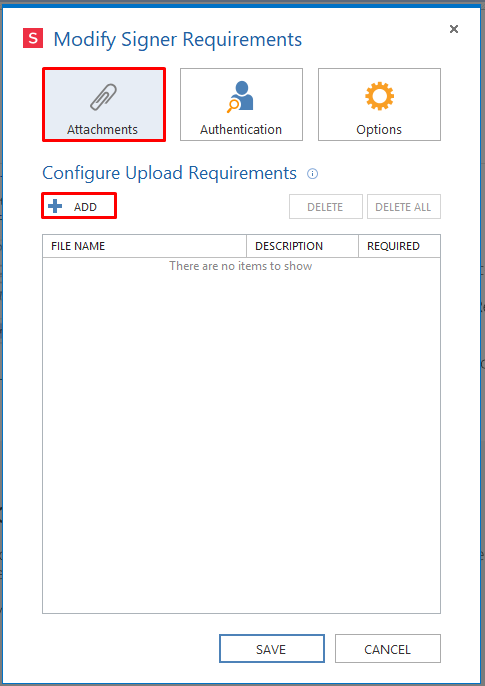Click the Configure Upload Requirements heading

coord(169,173)
